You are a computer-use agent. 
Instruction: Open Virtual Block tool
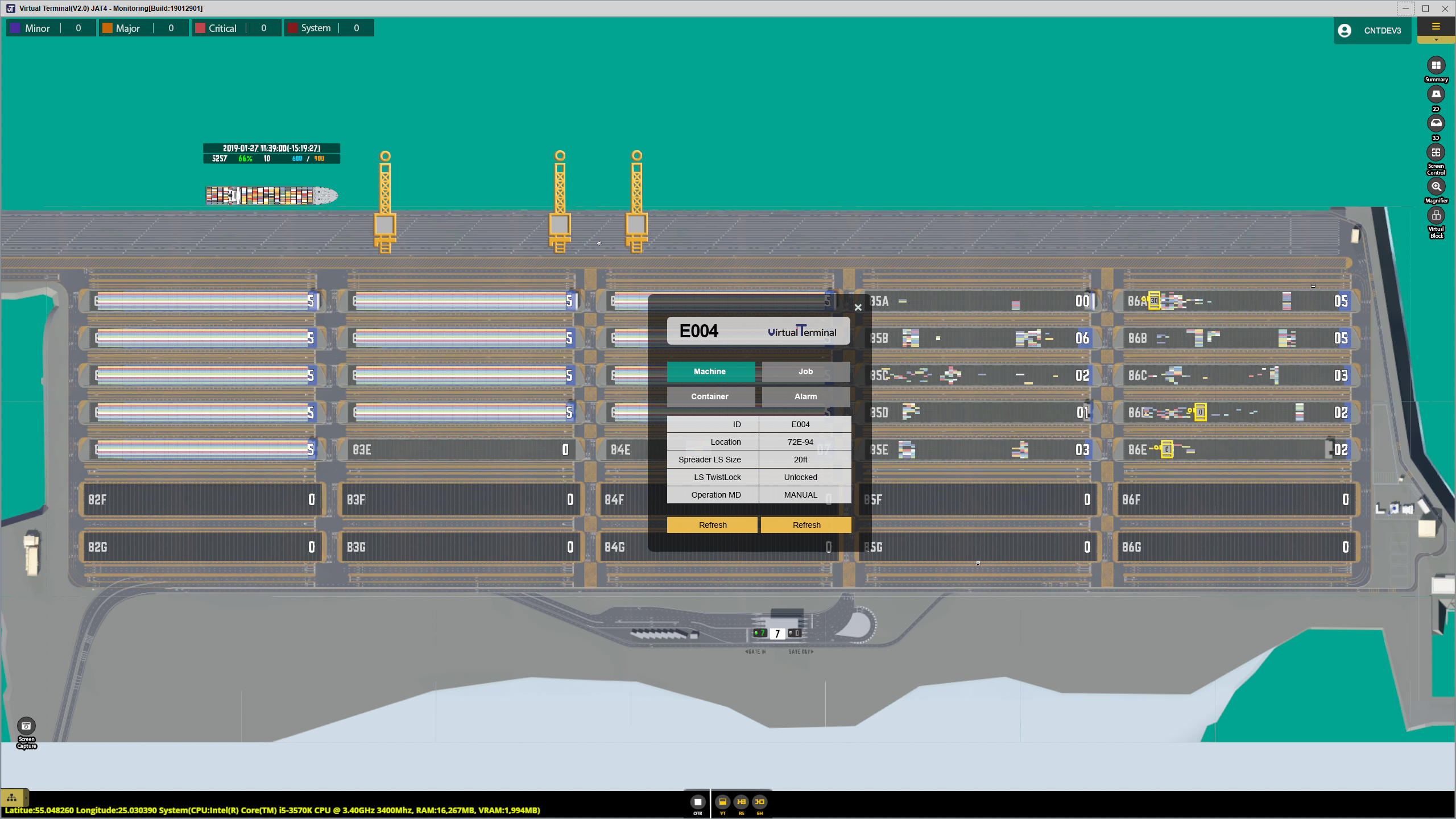1436,216
